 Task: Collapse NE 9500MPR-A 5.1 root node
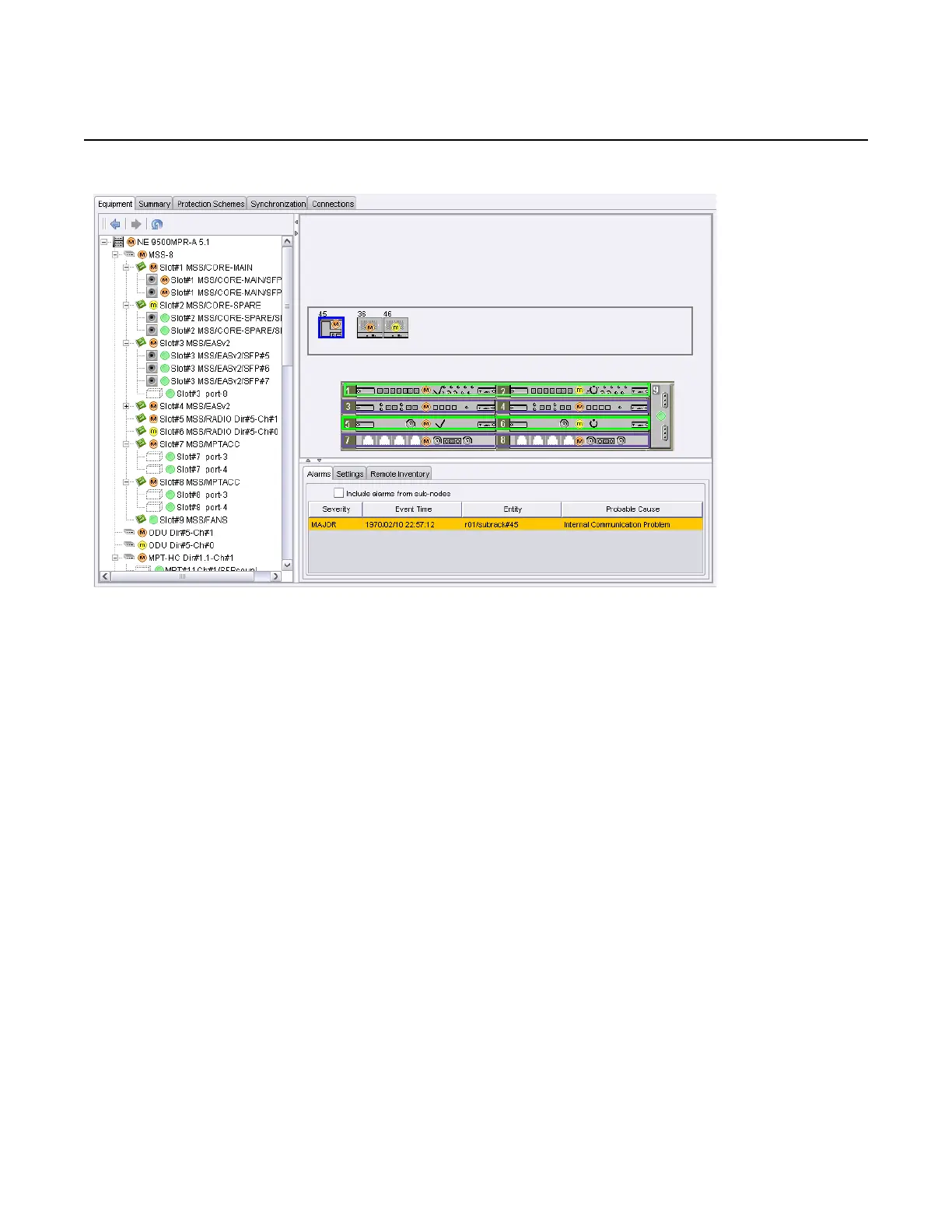point(104,242)
